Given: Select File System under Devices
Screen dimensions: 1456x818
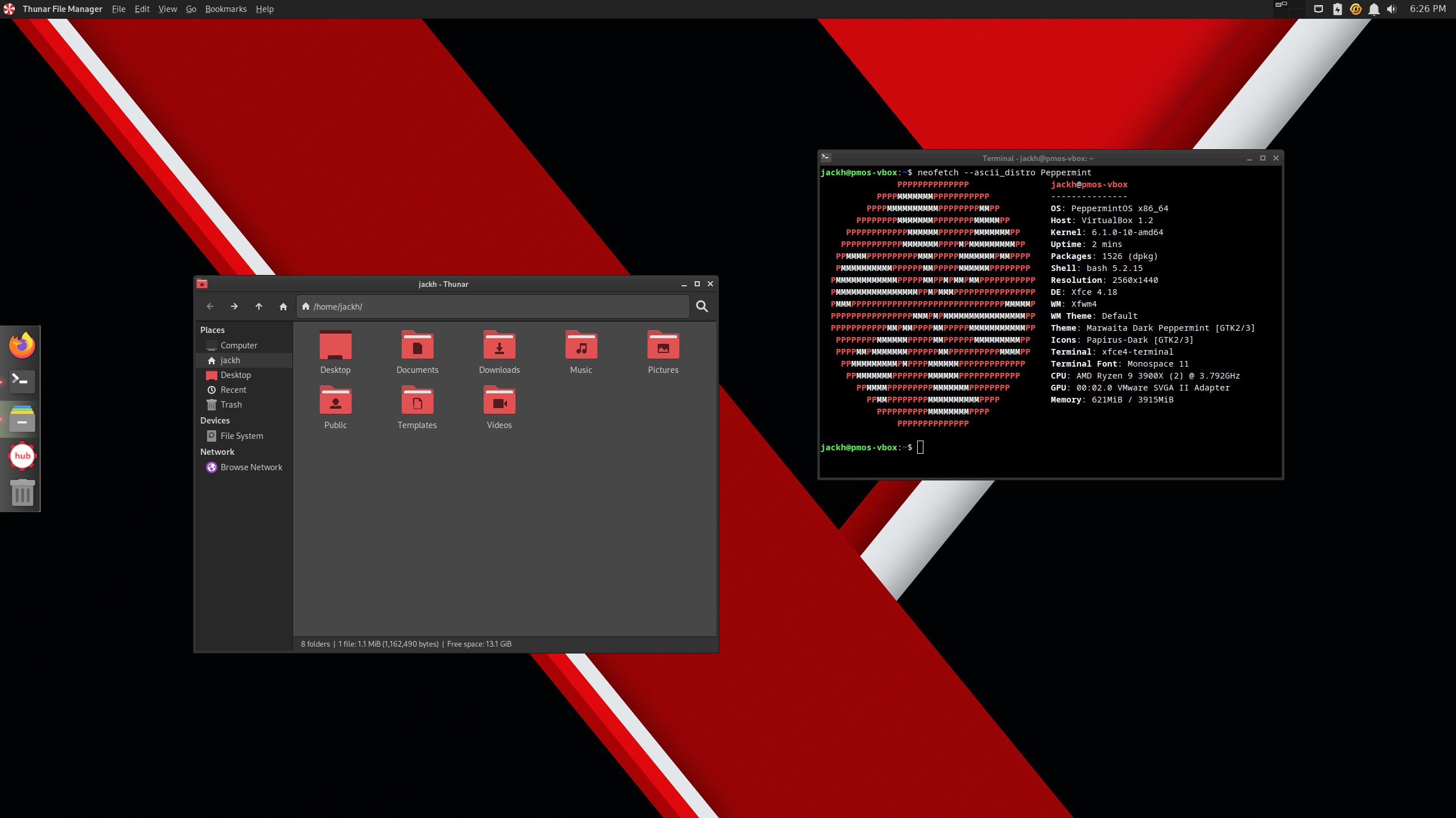Looking at the screenshot, I should pyautogui.click(x=242, y=435).
